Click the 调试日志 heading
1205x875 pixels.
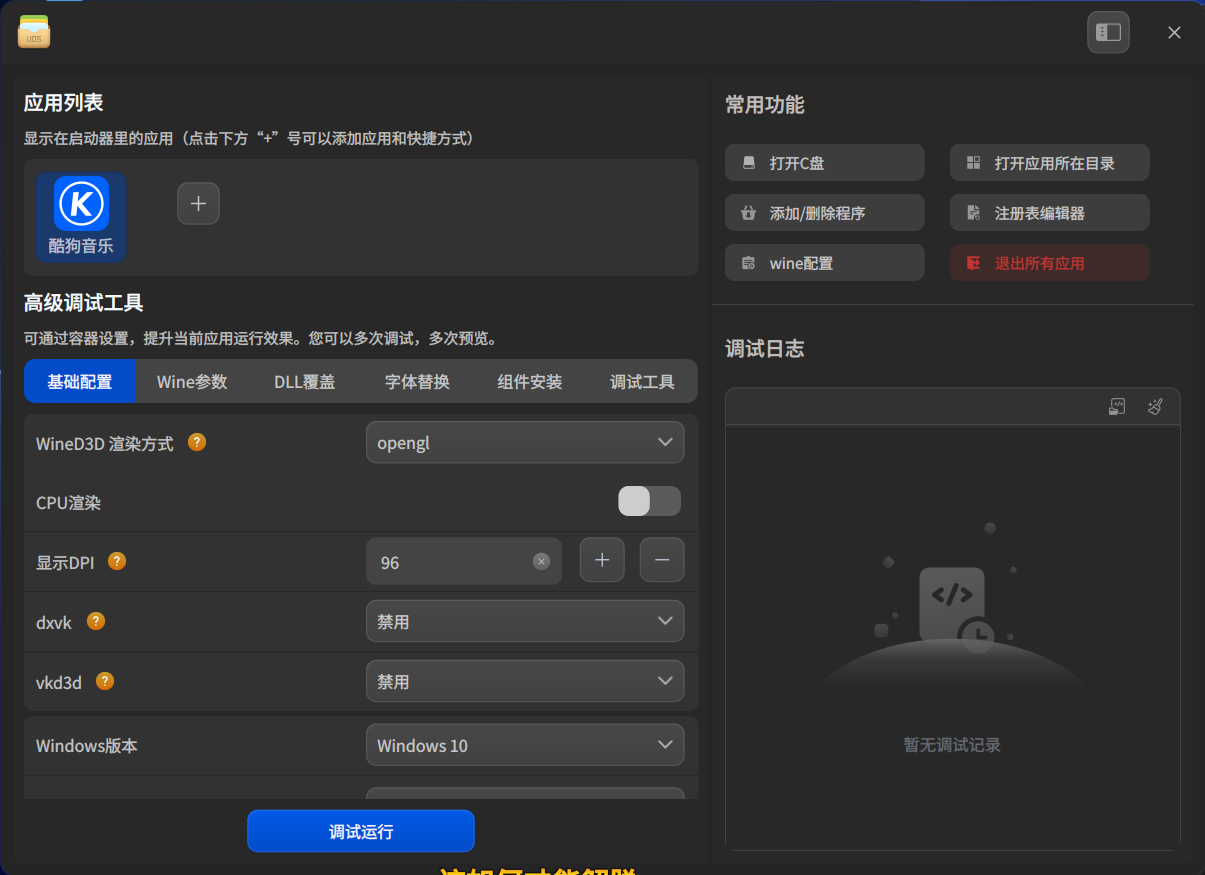(x=765, y=348)
